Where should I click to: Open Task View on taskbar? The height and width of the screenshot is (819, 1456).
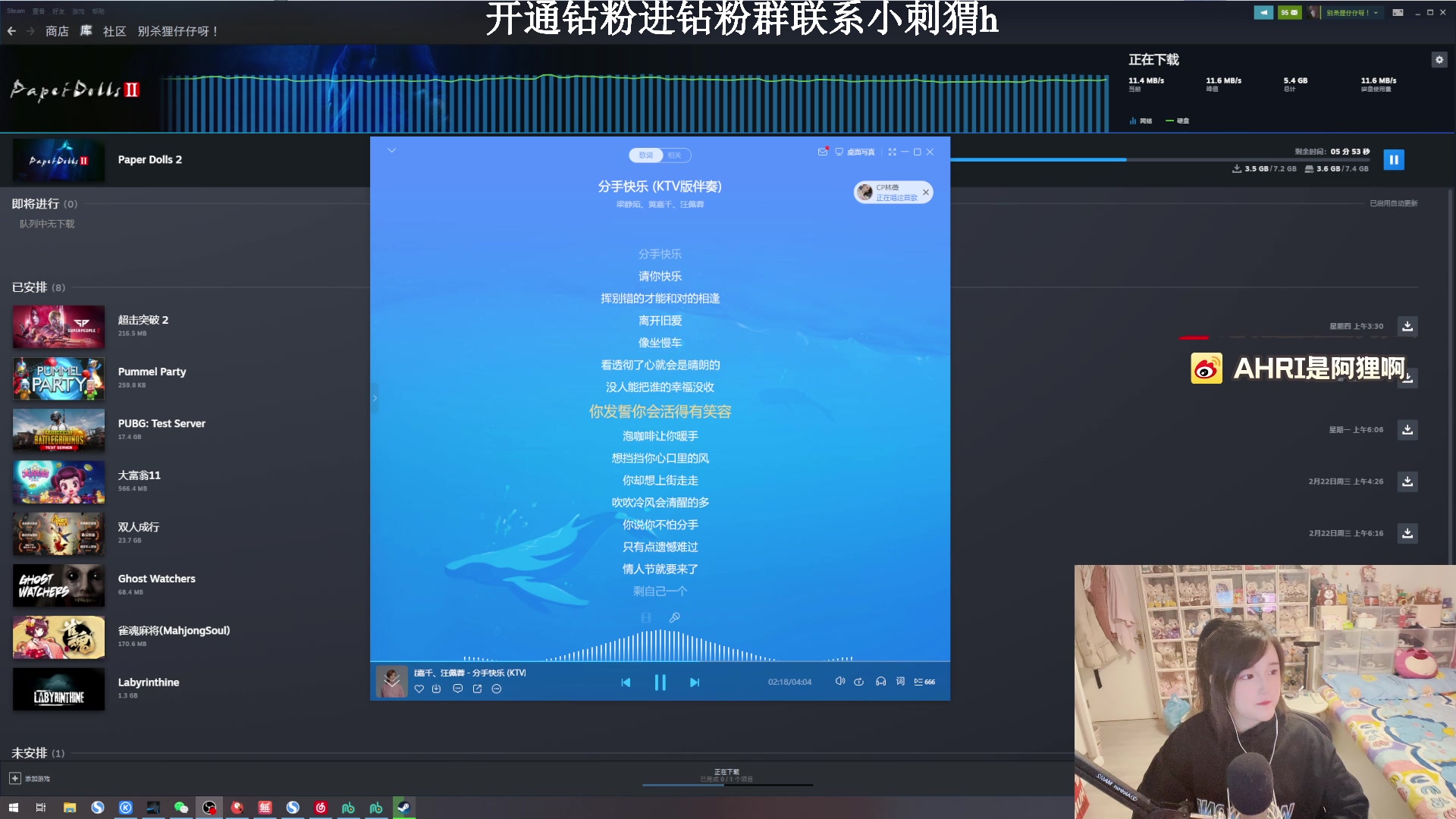coord(41,808)
